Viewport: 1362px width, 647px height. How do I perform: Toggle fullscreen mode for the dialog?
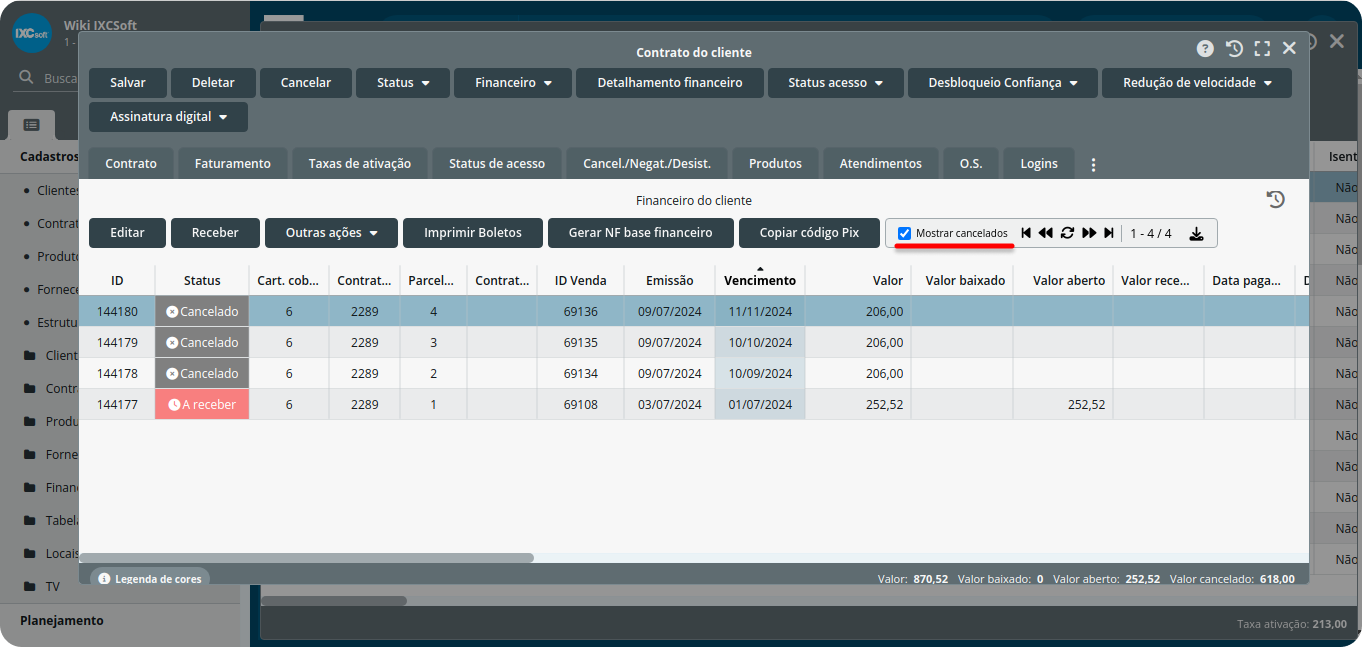coord(1262,48)
